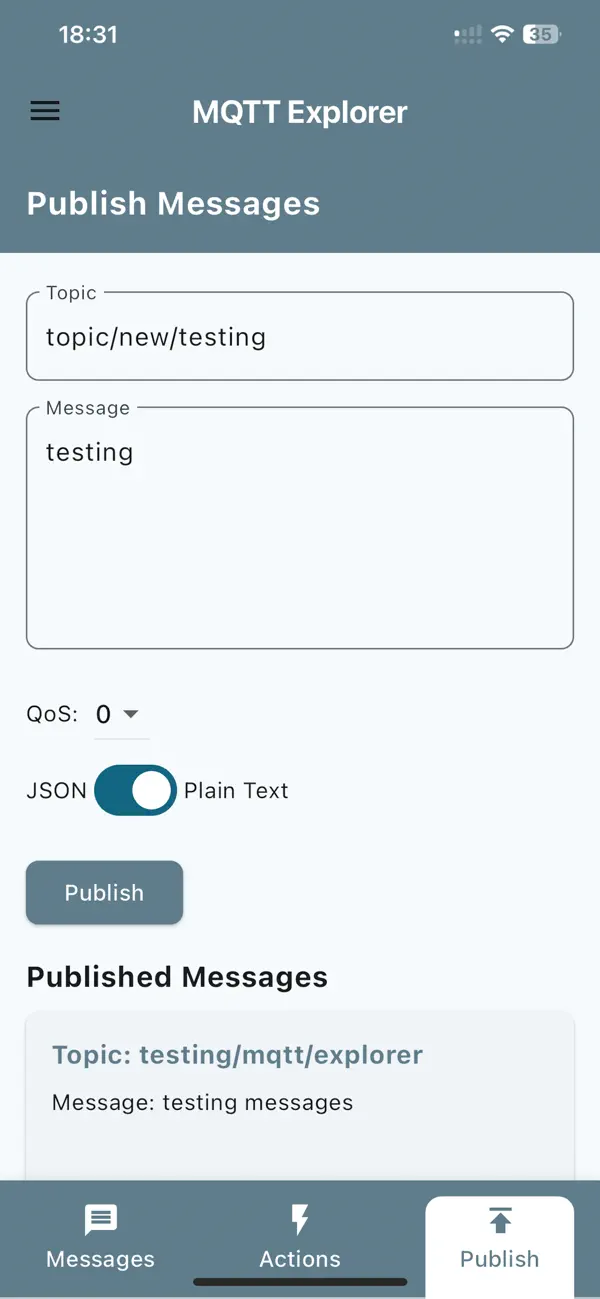Click the MQTT Explorer title
This screenshot has width=600, height=1299.
[x=299, y=112]
